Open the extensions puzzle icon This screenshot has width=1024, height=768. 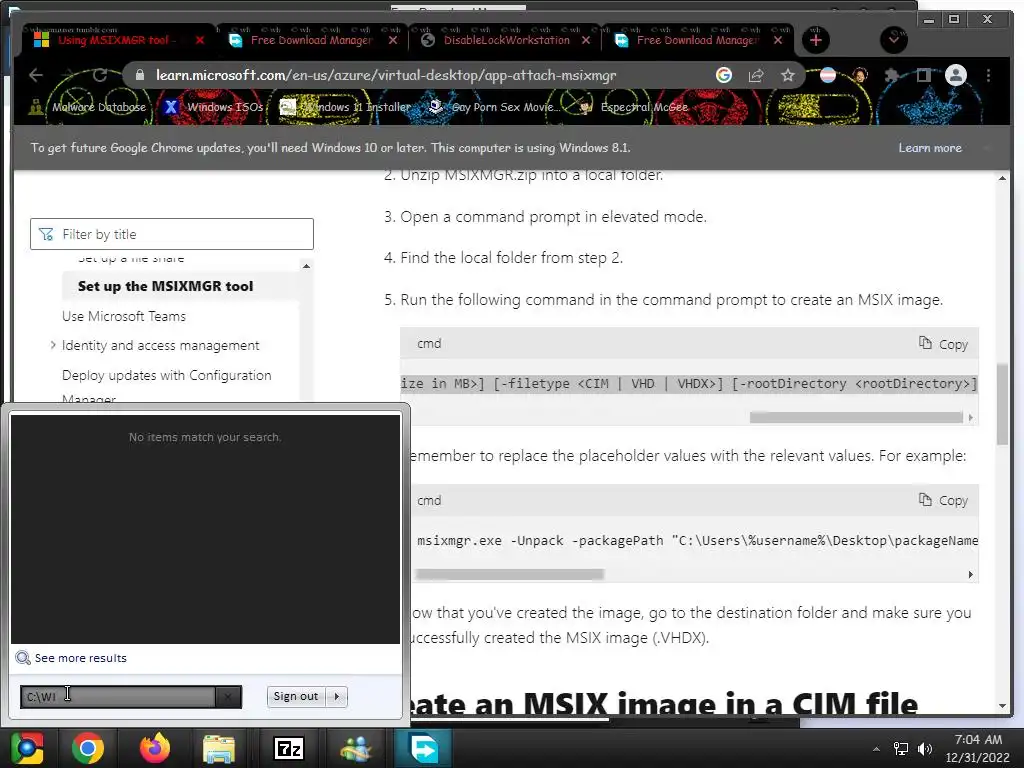[891, 75]
